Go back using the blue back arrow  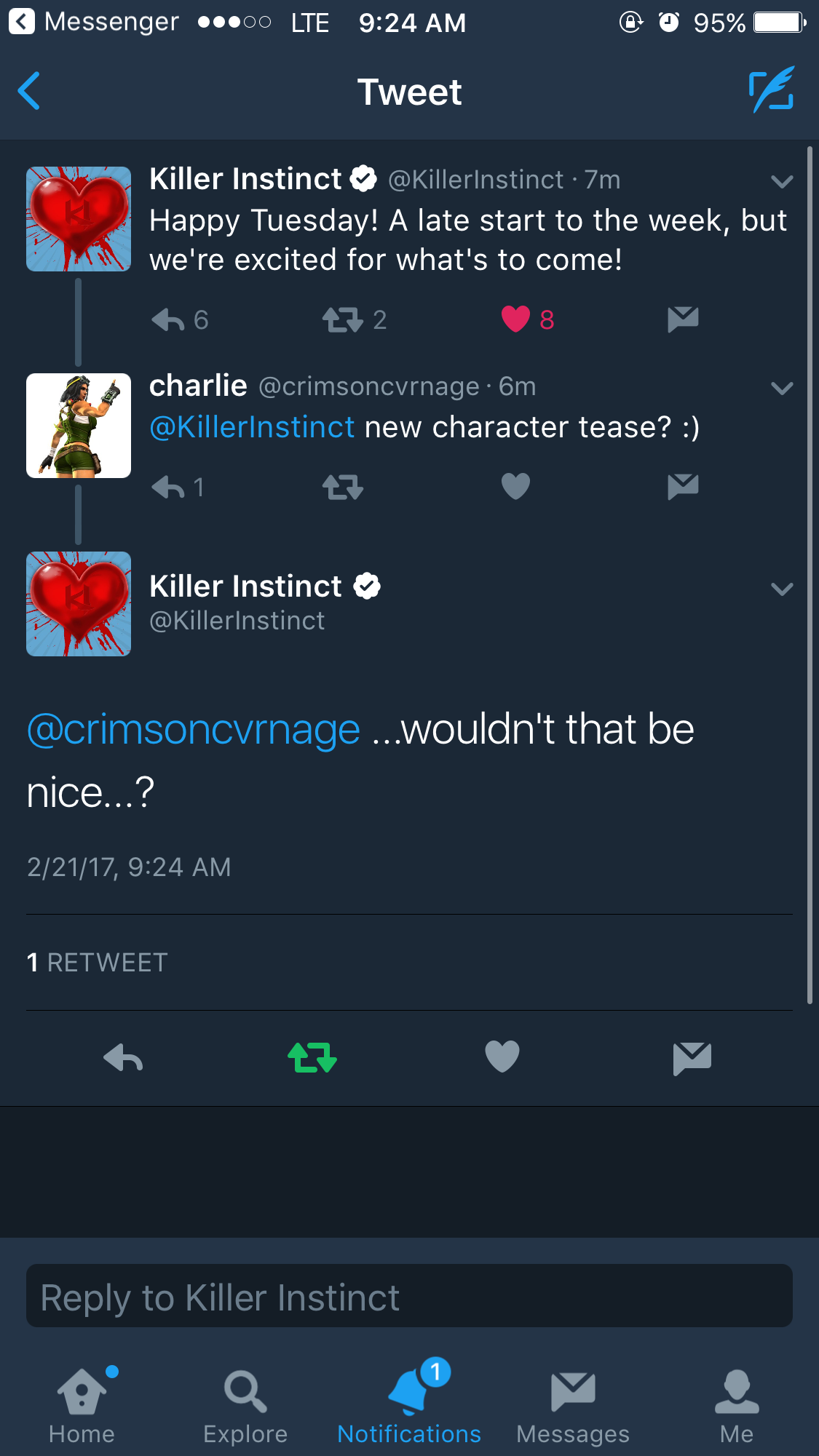coord(29,91)
